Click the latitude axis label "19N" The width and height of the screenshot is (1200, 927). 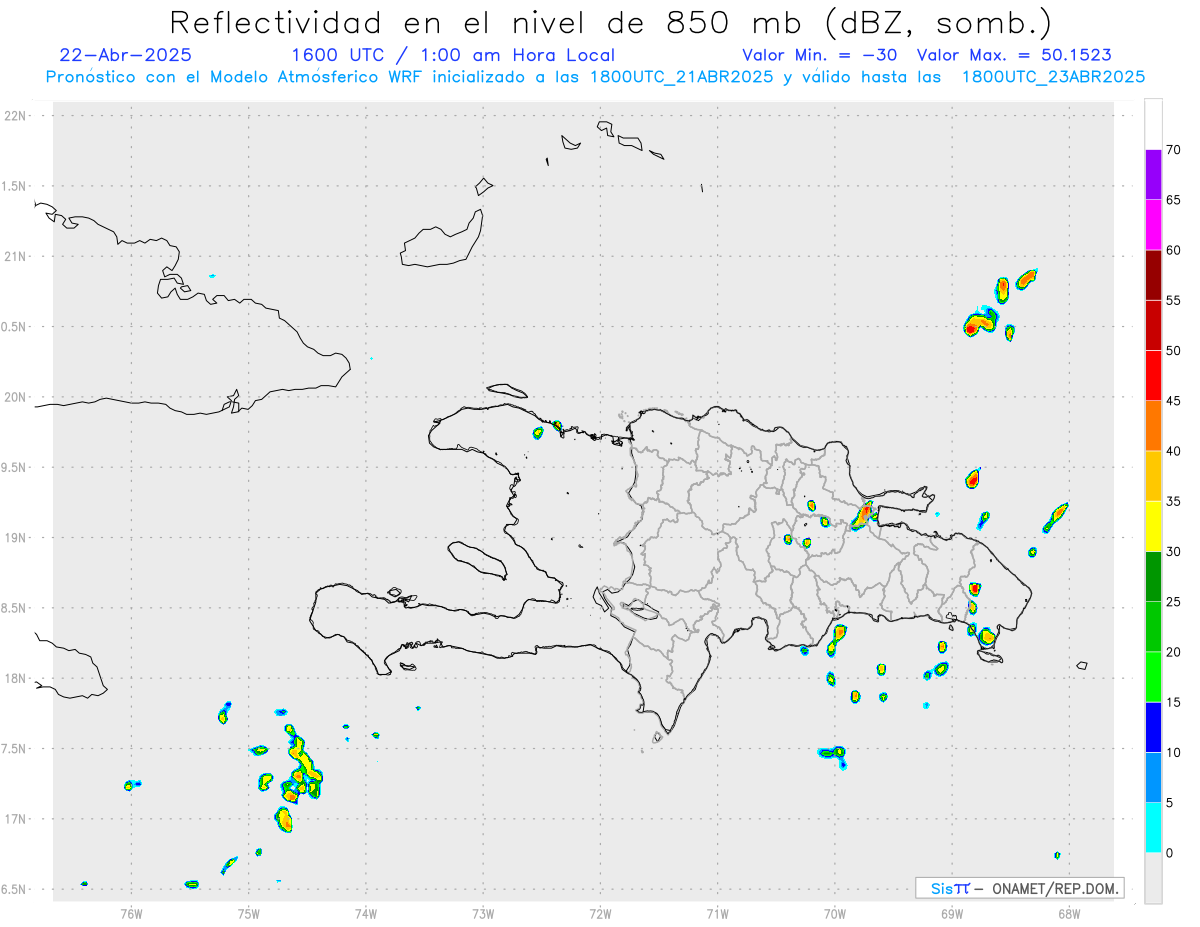click(x=17, y=538)
